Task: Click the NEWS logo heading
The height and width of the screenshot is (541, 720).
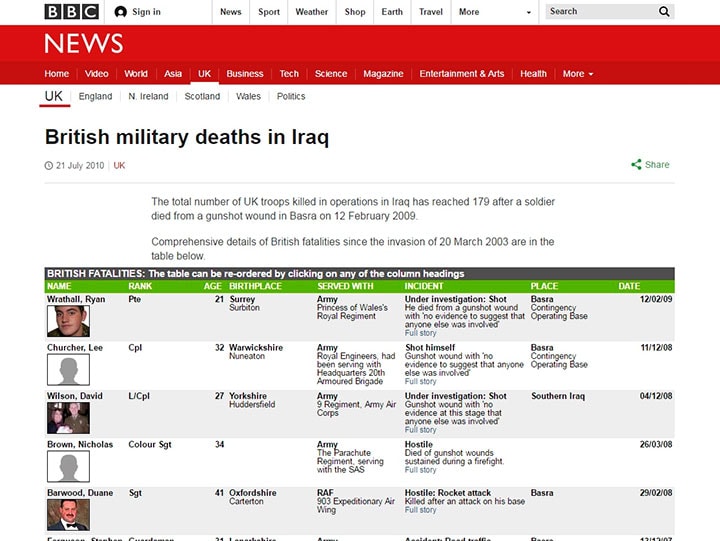Action: pyautogui.click(x=84, y=43)
